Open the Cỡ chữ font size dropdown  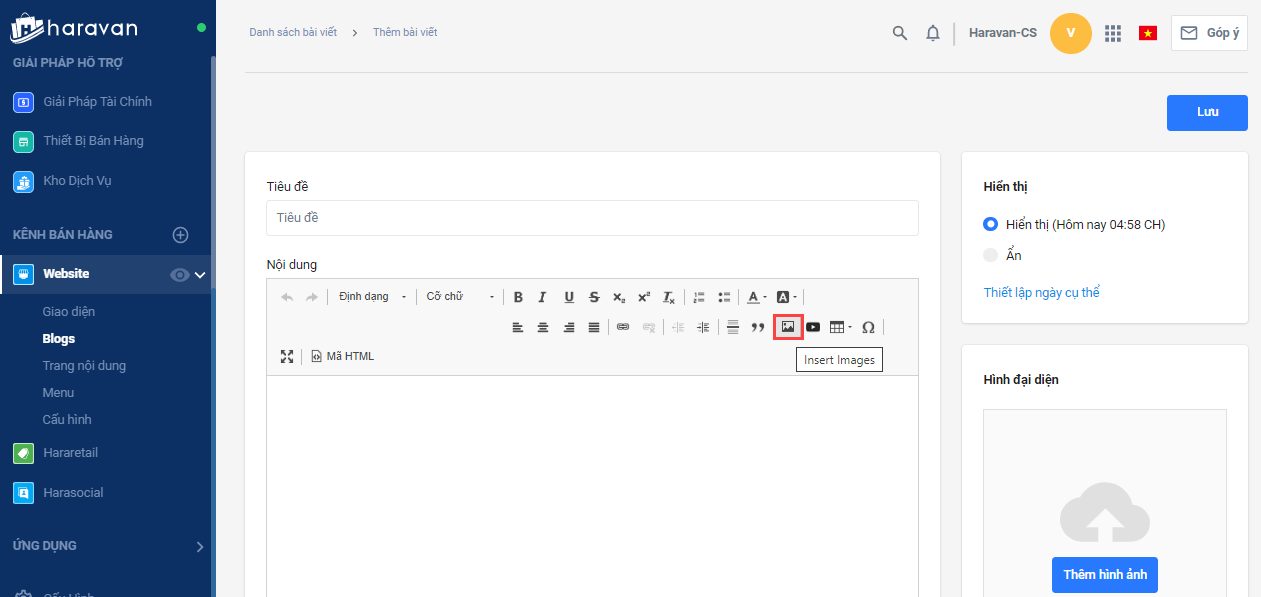coord(460,297)
